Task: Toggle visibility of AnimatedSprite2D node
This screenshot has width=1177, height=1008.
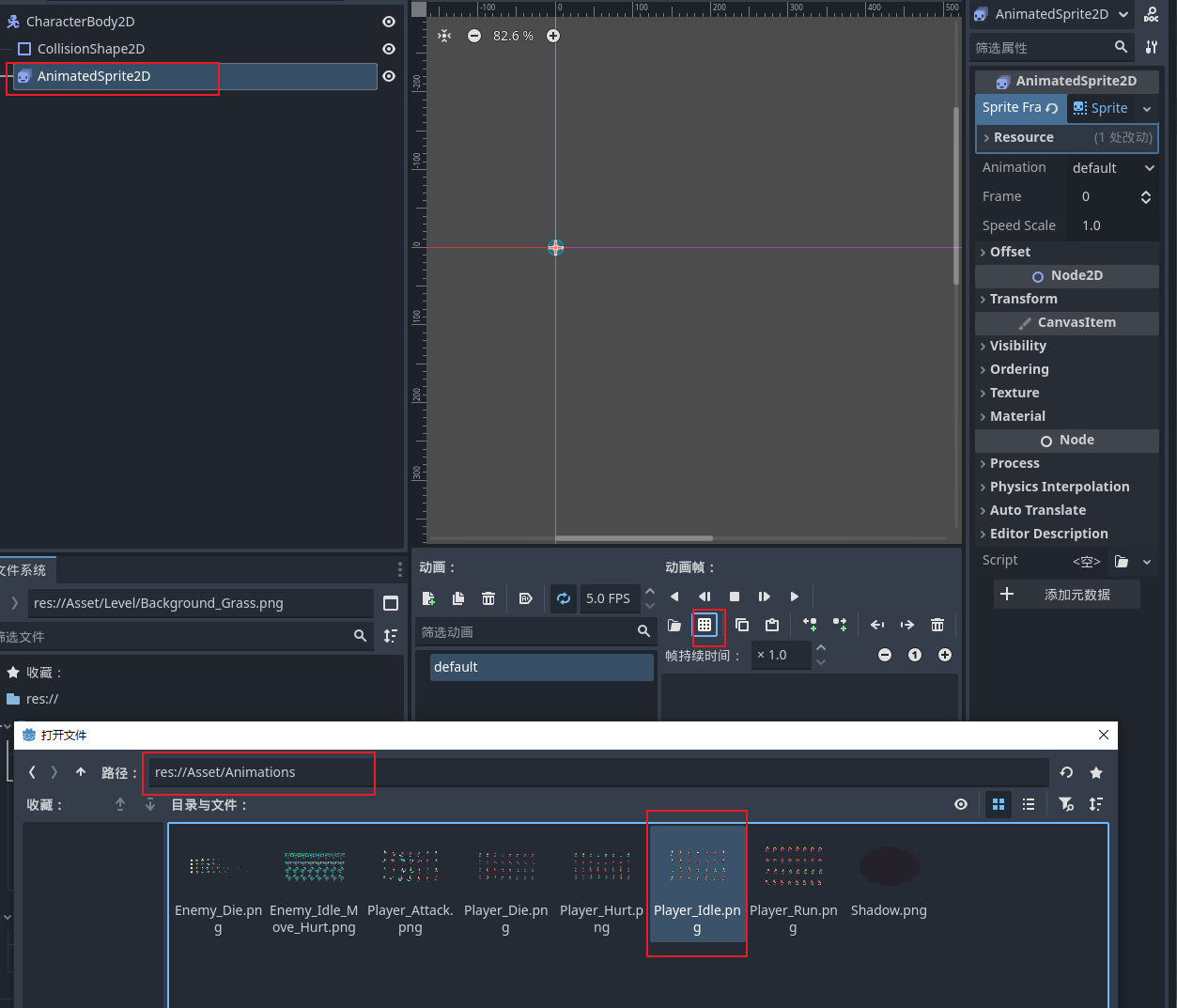Action: click(389, 76)
